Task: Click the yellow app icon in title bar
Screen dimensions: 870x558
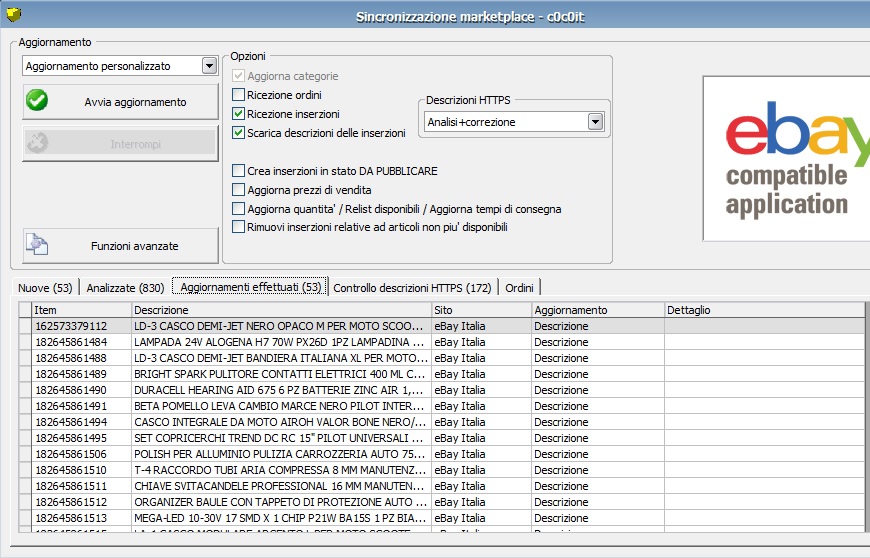Action: point(12,16)
